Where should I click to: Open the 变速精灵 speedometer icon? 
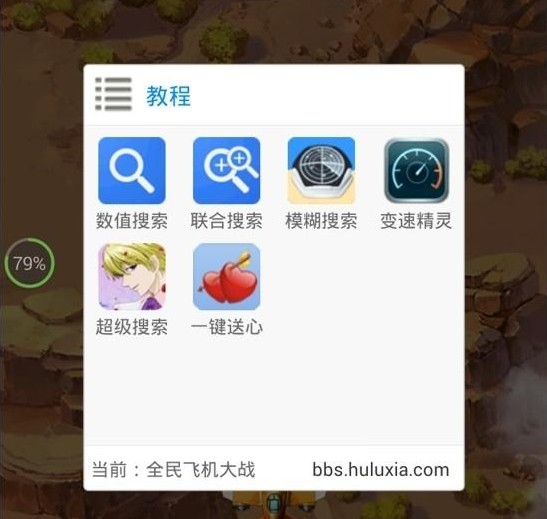[416, 171]
